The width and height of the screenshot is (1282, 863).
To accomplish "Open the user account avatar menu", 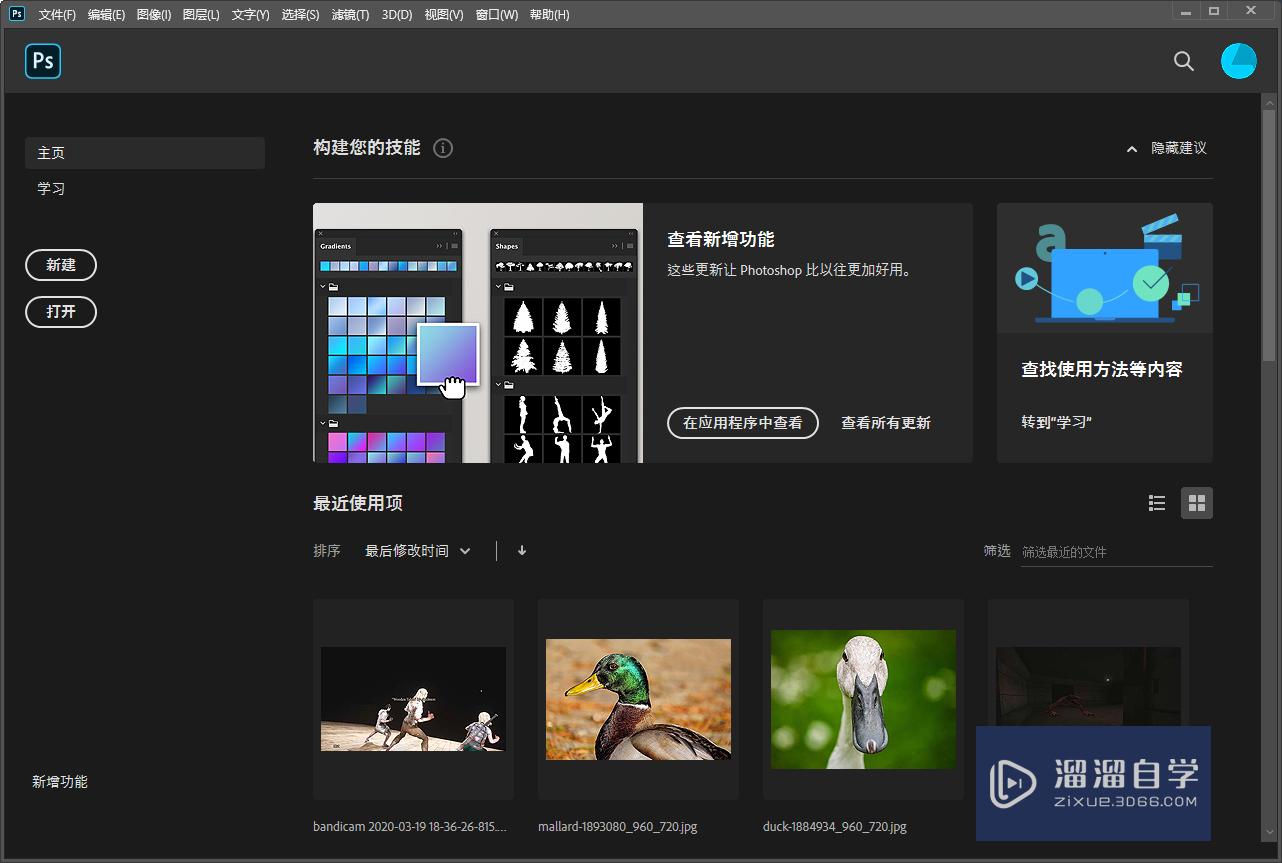I will (1238, 60).
